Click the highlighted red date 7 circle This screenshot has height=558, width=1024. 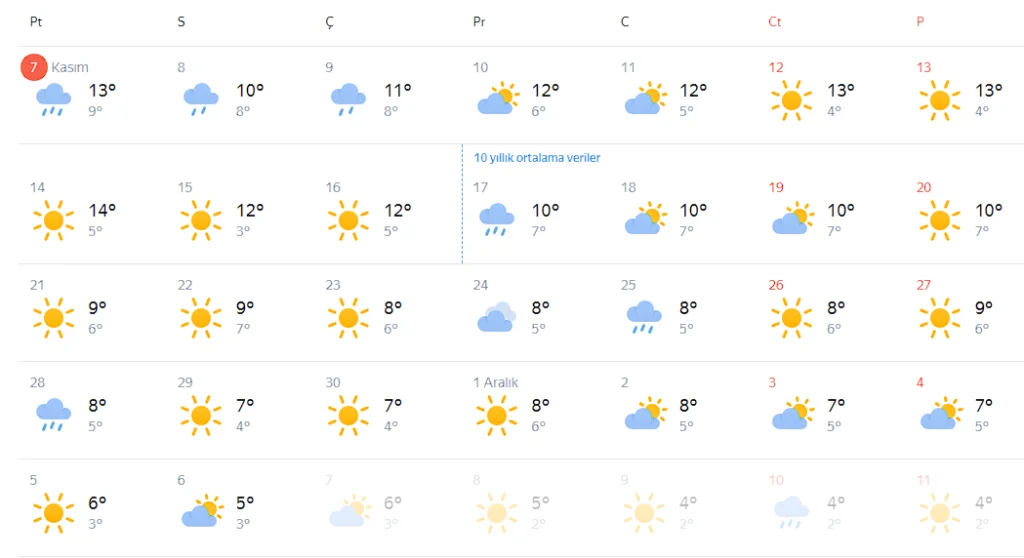(x=34, y=67)
